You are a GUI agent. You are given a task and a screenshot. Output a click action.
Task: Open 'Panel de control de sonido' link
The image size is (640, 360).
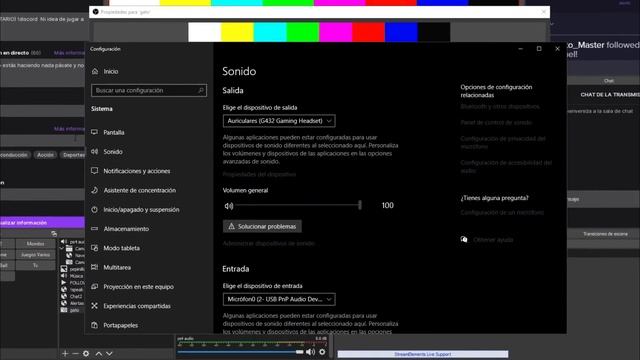[x=496, y=122]
